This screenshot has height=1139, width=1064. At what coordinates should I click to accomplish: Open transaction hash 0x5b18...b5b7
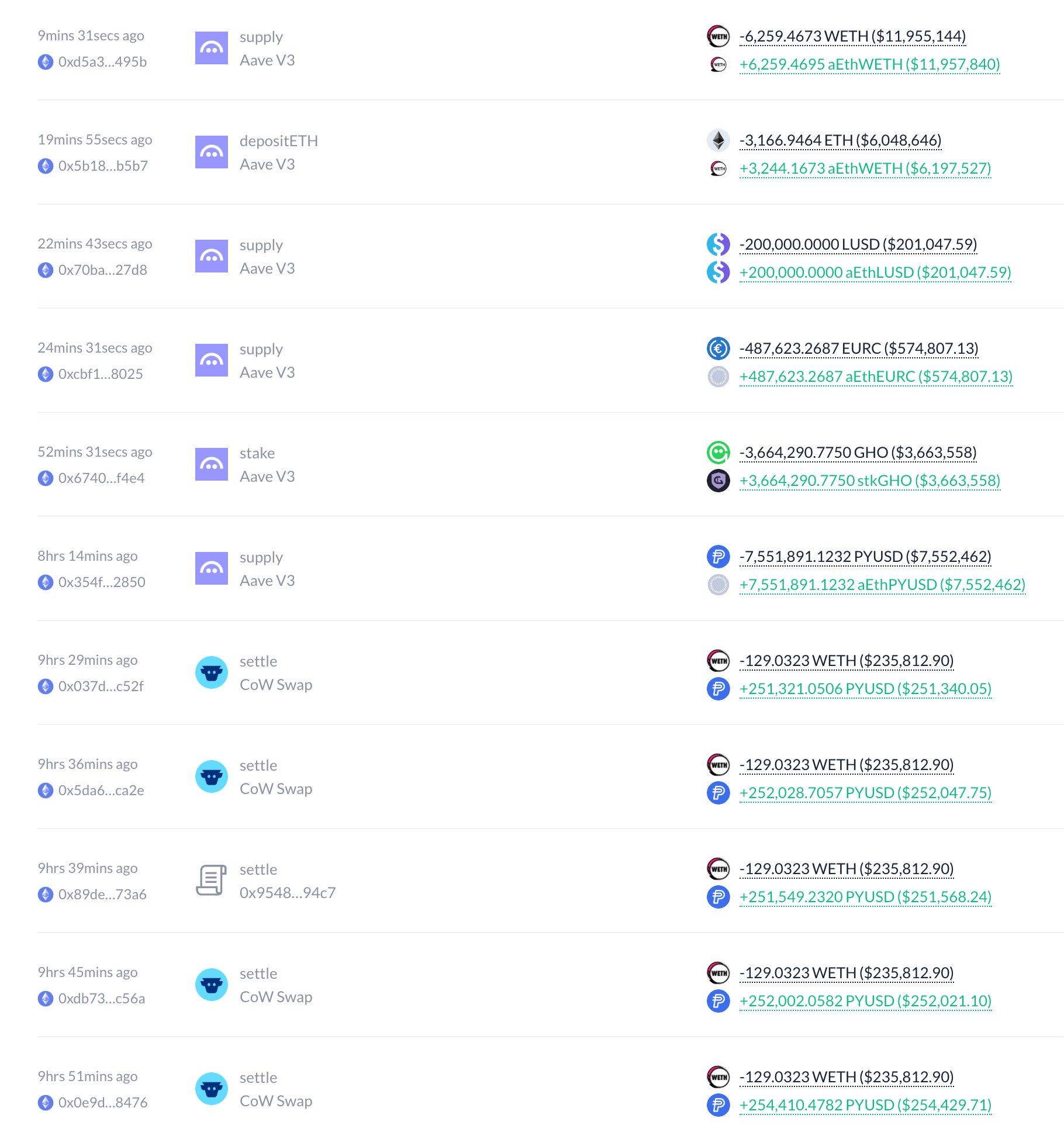(103, 166)
